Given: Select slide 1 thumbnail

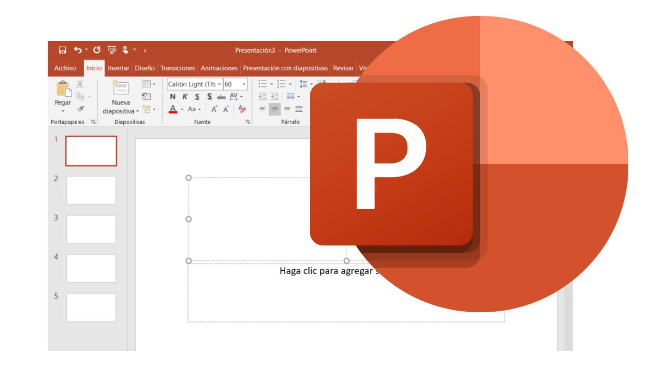Looking at the screenshot, I should coord(91,151).
